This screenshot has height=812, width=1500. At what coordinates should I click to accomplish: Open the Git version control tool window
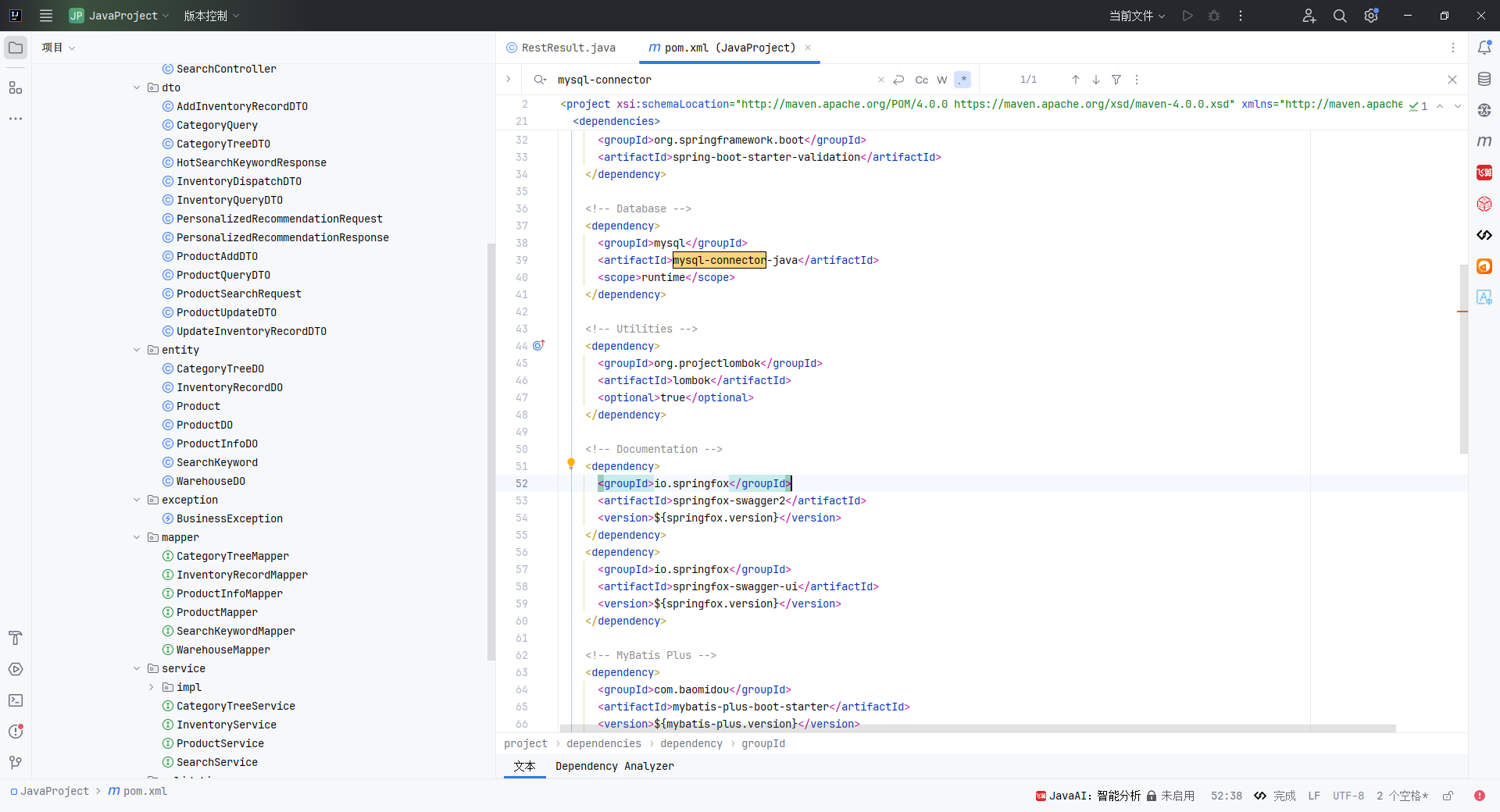tap(16, 763)
